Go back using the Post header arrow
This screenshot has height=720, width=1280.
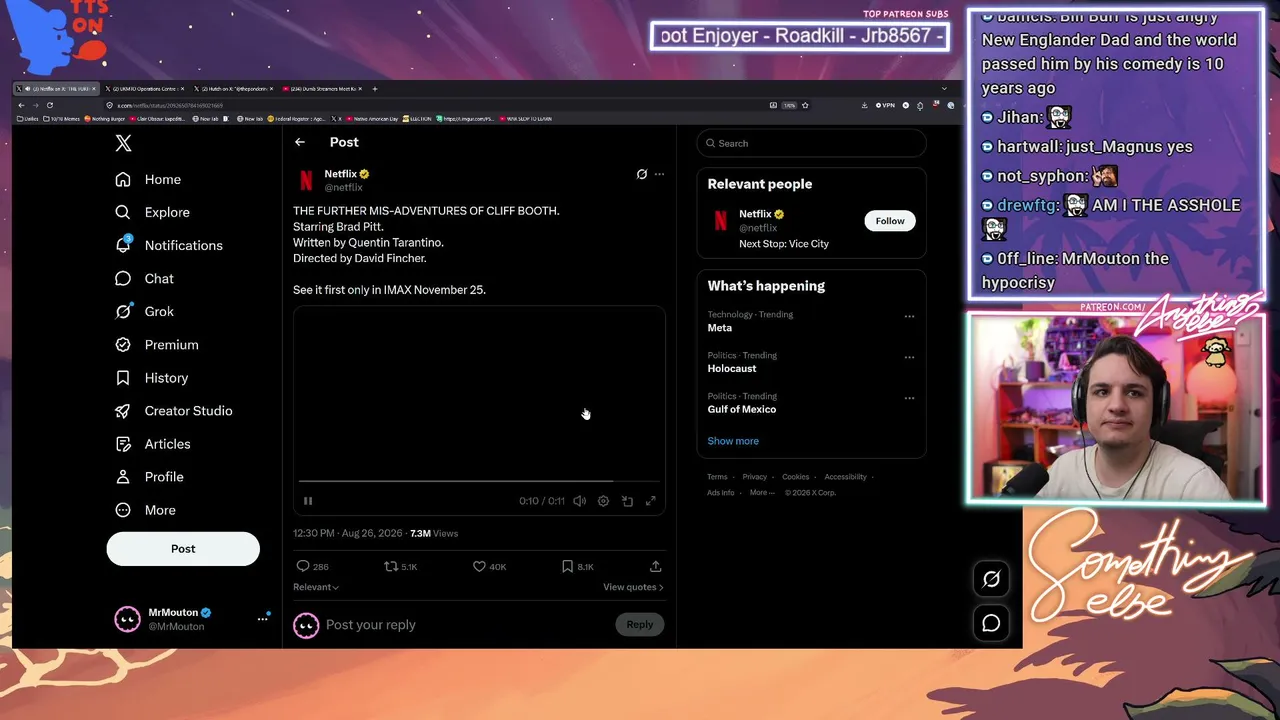300,142
